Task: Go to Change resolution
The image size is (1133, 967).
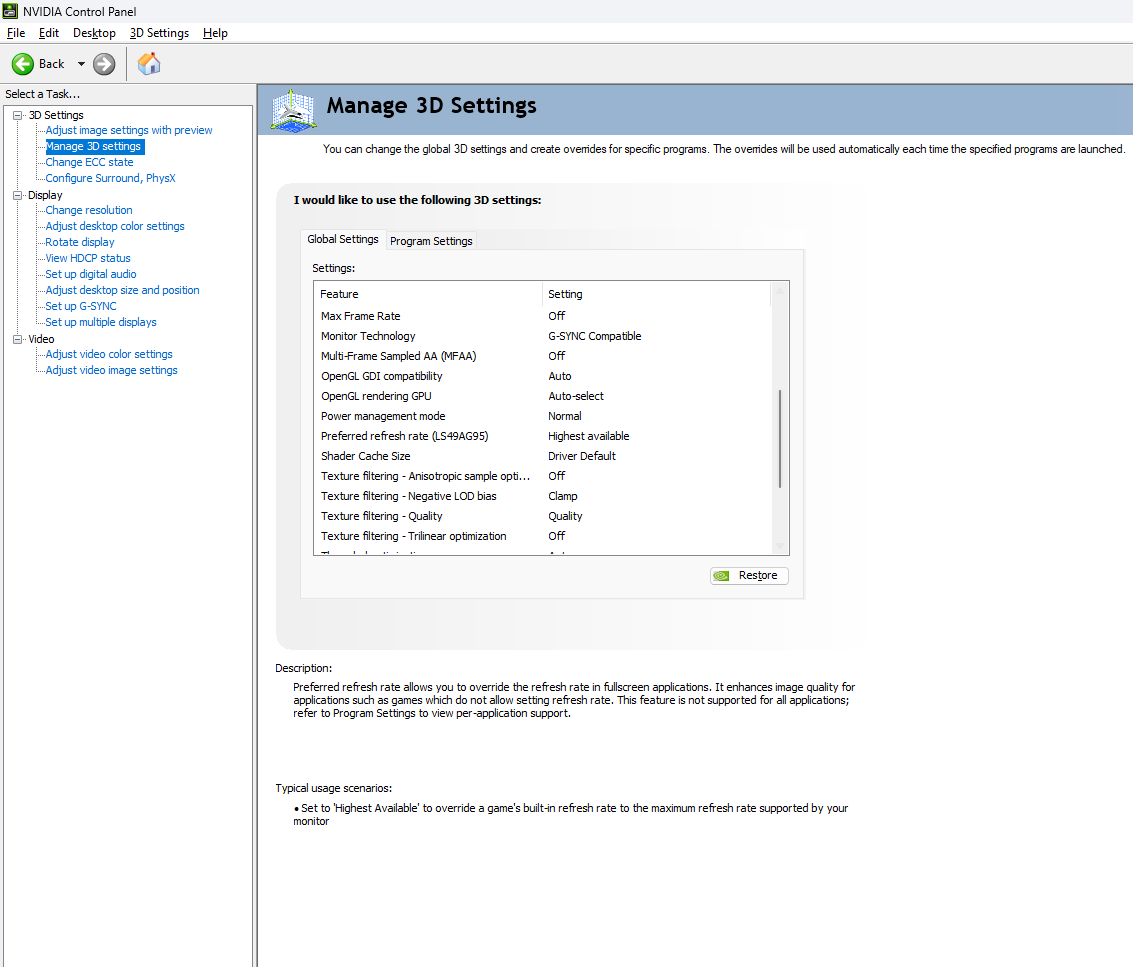Action: [89, 210]
